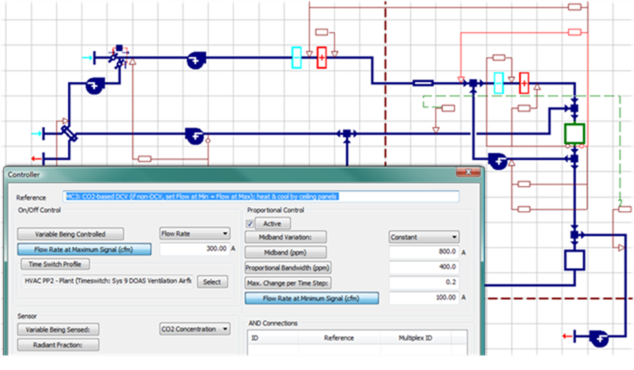Viewport: 634px width, 370px height.
Task: Click Flow Rate at Minimum Signal button
Action: 312,298
